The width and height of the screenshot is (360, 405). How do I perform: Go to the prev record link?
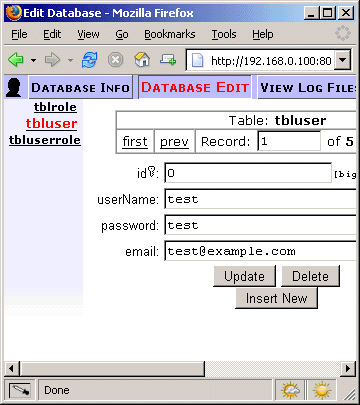point(174,142)
